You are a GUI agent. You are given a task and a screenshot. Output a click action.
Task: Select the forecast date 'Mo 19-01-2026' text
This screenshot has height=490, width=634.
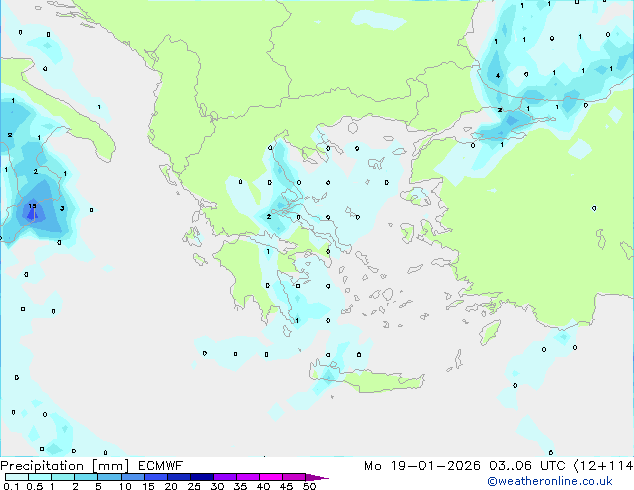(x=422, y=466)
